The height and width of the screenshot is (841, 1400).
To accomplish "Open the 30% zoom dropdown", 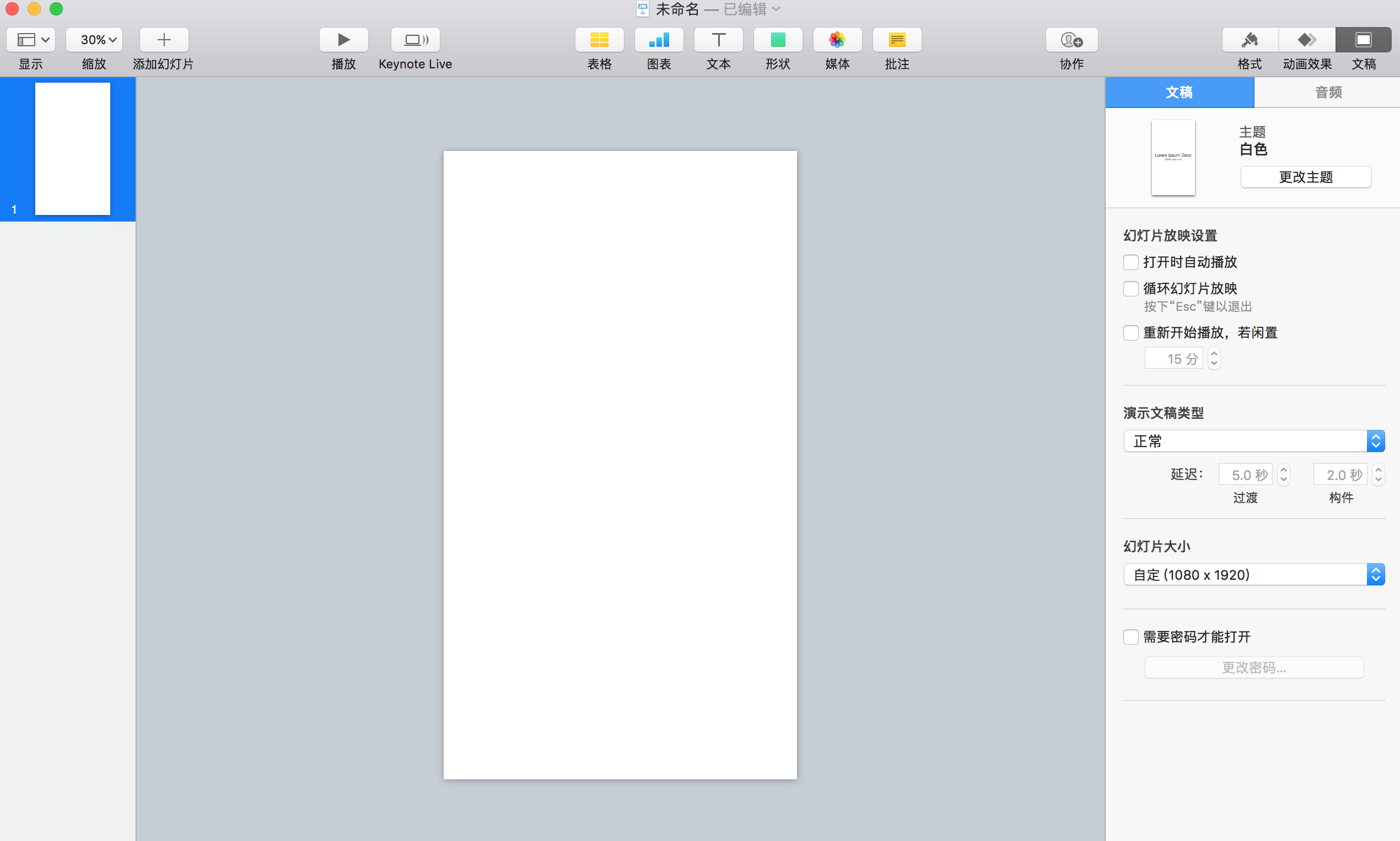I will click(94, 40).
